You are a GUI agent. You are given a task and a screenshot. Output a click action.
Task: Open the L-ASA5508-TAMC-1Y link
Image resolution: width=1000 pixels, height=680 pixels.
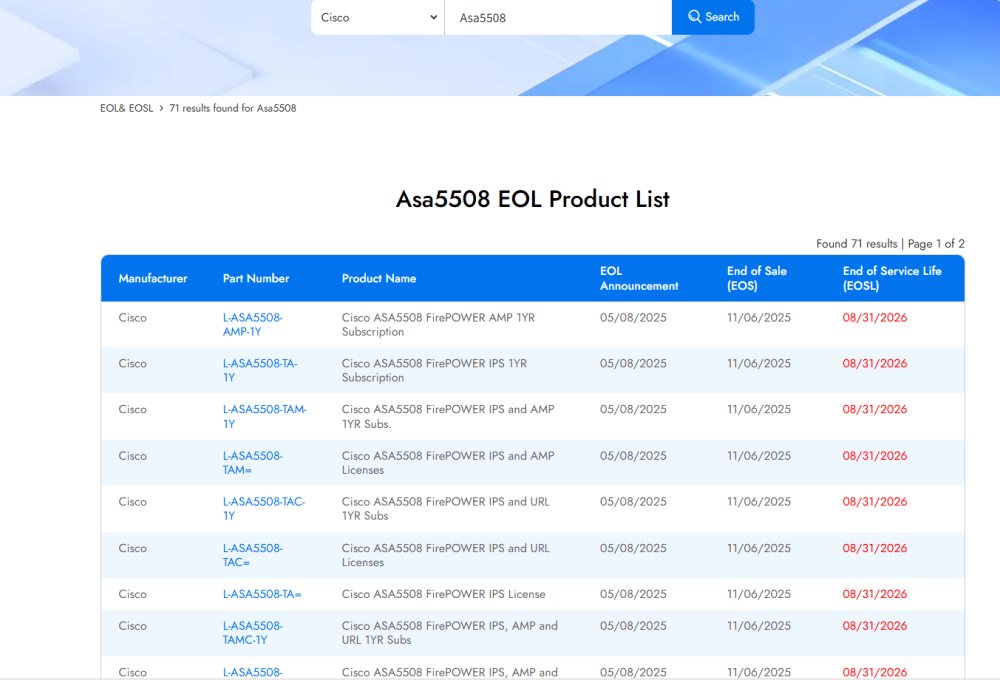[x=253, y=632]
